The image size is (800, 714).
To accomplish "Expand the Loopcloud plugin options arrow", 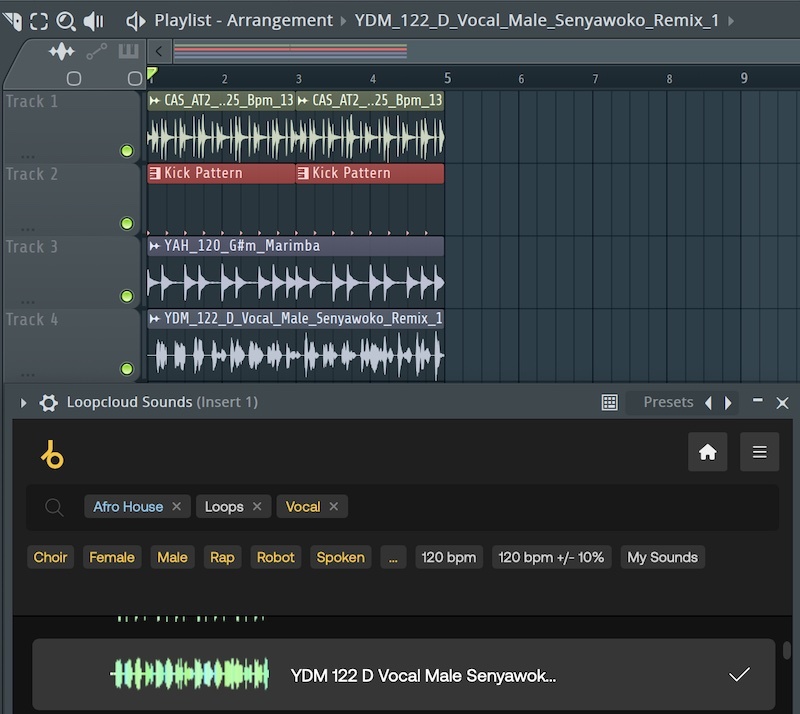I will (x=24, y=402).
